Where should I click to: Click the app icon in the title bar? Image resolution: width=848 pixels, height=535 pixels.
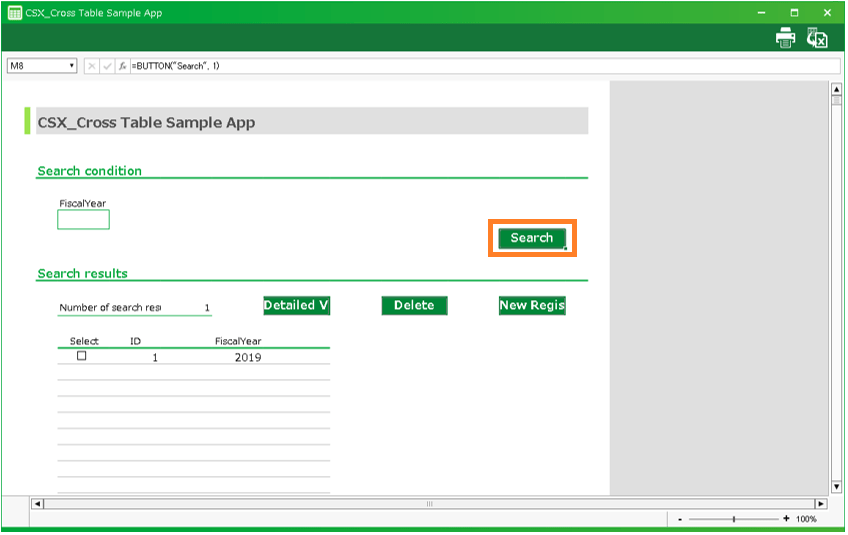pyautogui.click(x=15, y=13)
